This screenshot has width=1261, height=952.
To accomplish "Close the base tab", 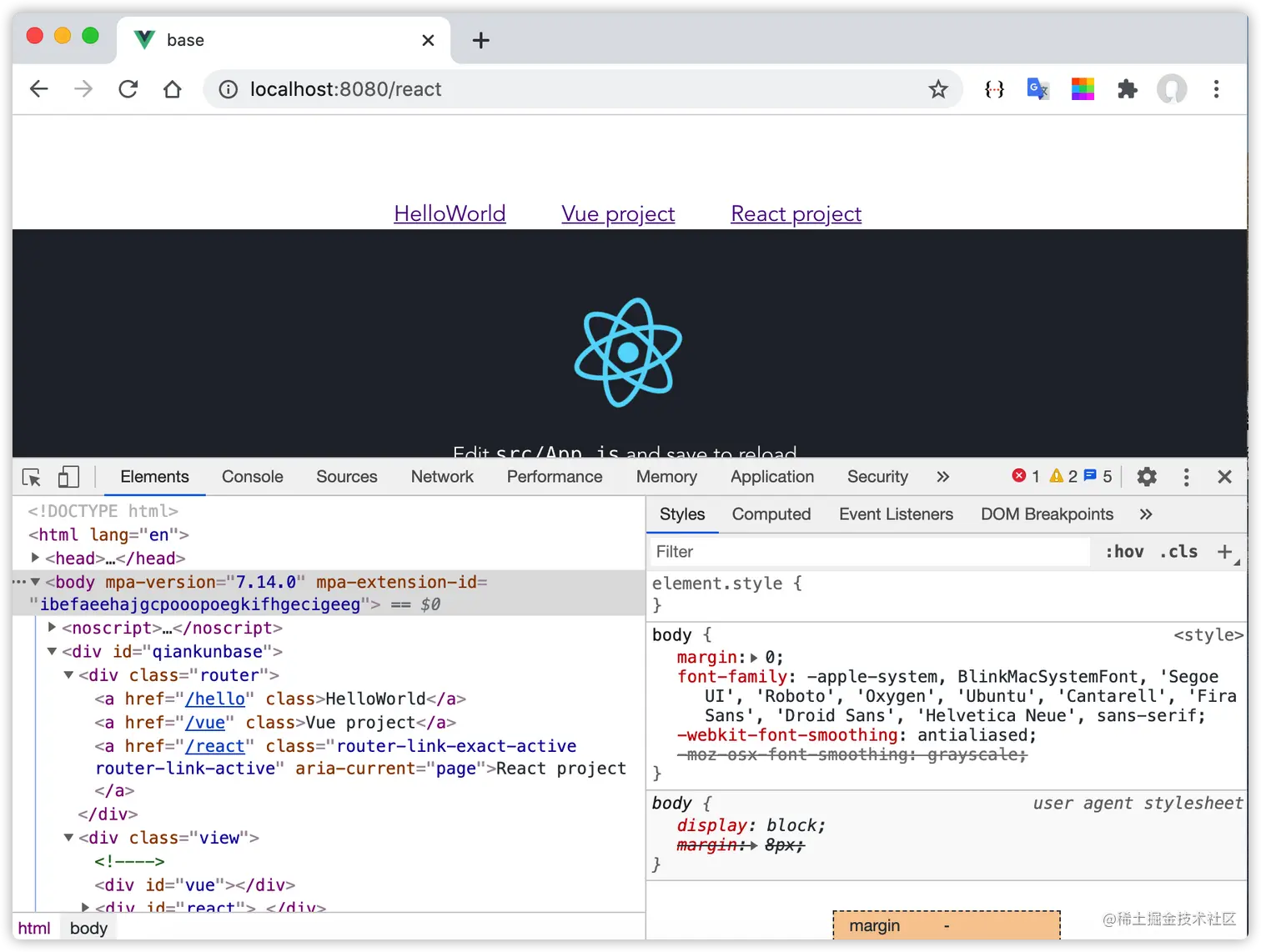I will click(428, 40).
